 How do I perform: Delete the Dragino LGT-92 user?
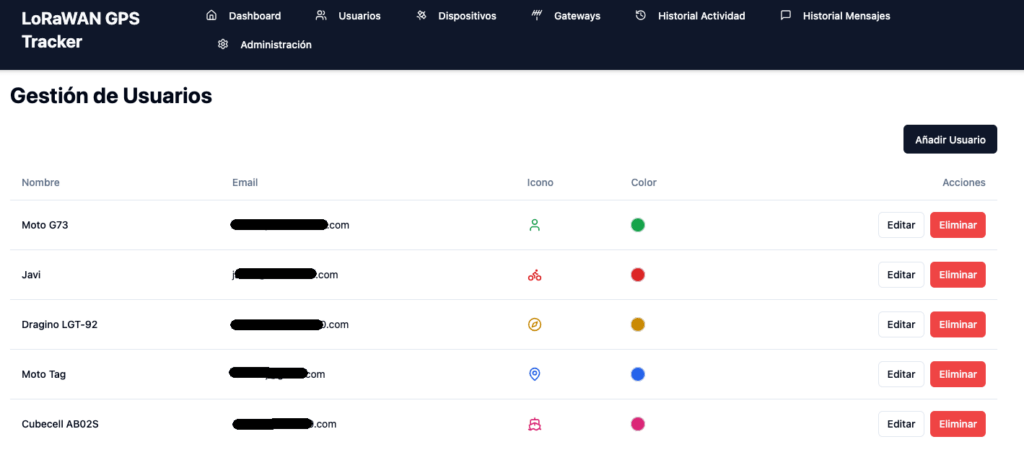[x=957, y=325]
